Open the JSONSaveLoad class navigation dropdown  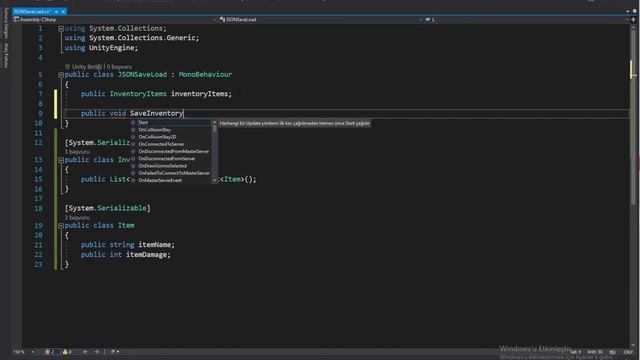[x=320, y=20]
